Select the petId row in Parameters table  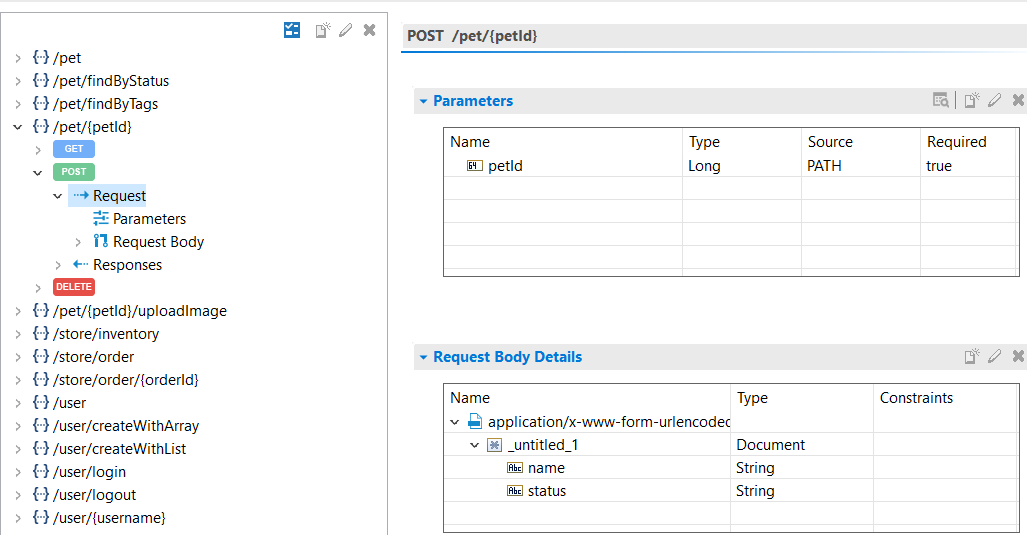point(505,166)
